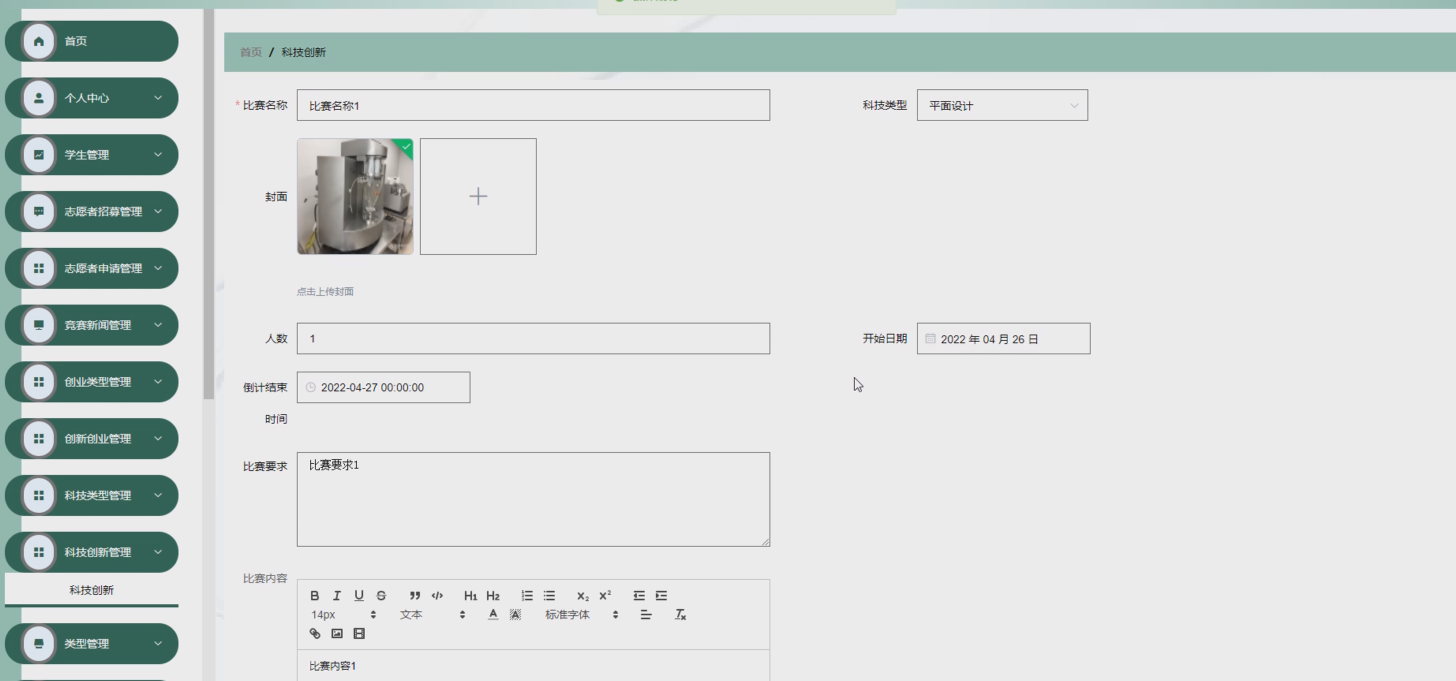Click the sidebar vertical scrollbar
The width and height of the screenshot is (1456, 681).
click(208, 205)
